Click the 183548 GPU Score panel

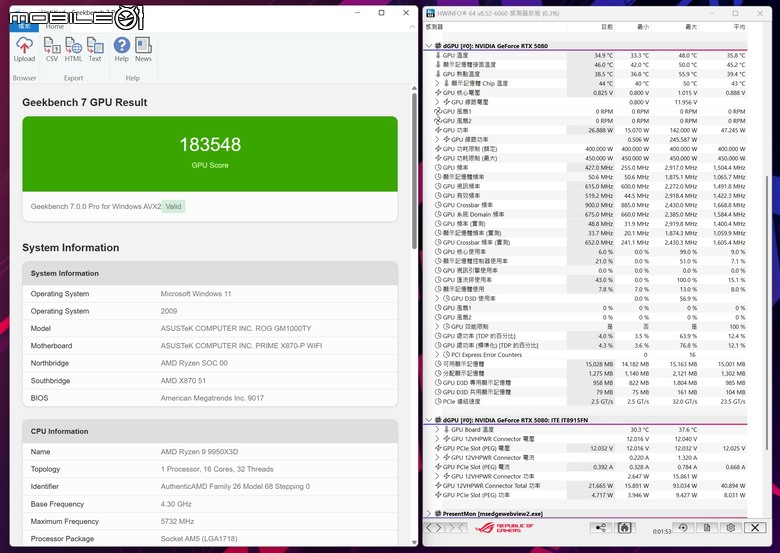pos(210,154)
